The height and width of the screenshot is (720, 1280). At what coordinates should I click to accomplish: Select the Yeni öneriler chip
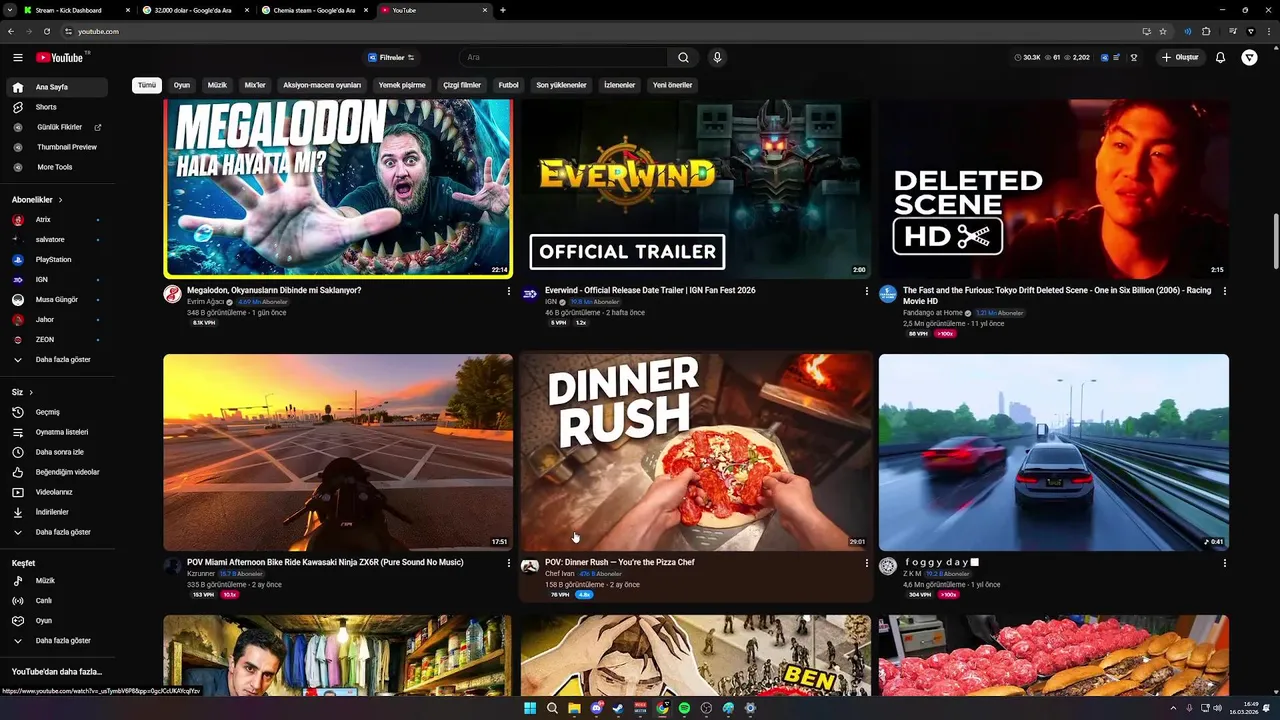(x=673, y=85)
